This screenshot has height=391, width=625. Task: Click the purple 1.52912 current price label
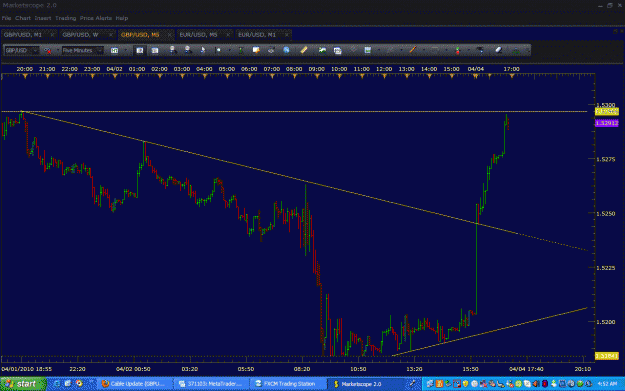607,123
